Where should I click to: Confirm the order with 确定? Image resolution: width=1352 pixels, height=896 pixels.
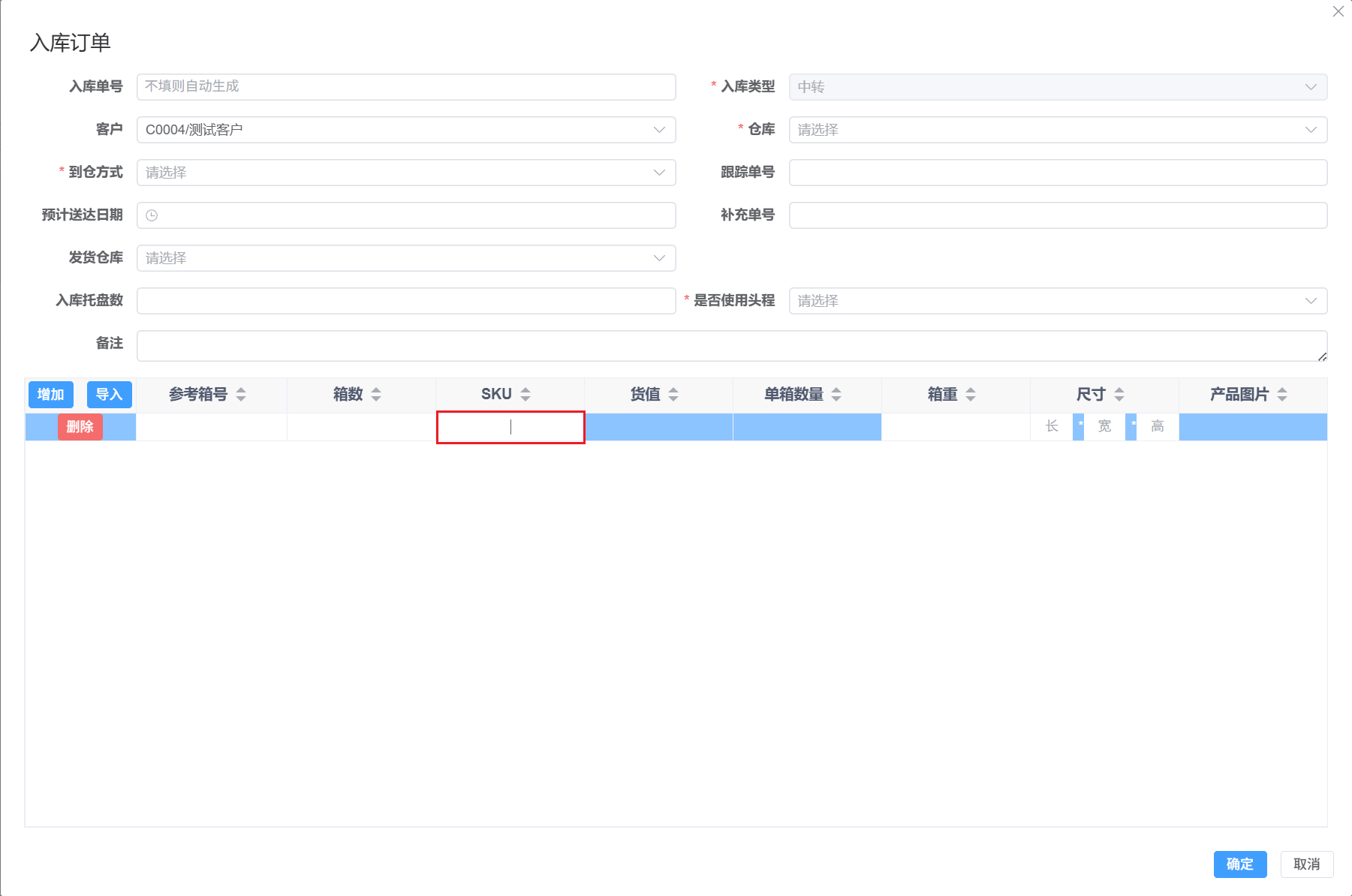(1239, 864)
